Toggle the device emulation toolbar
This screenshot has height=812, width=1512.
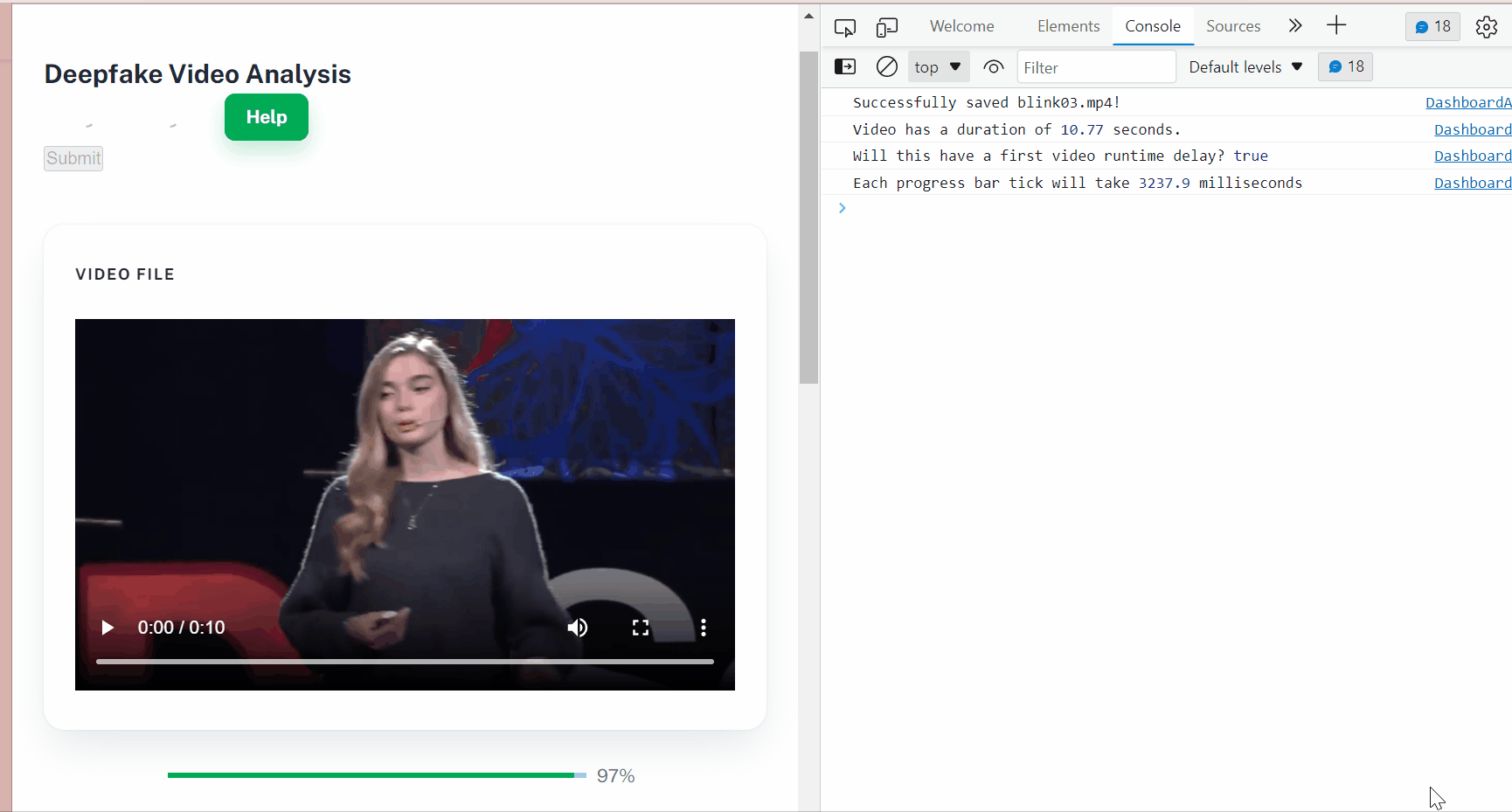tap(886, 26)
